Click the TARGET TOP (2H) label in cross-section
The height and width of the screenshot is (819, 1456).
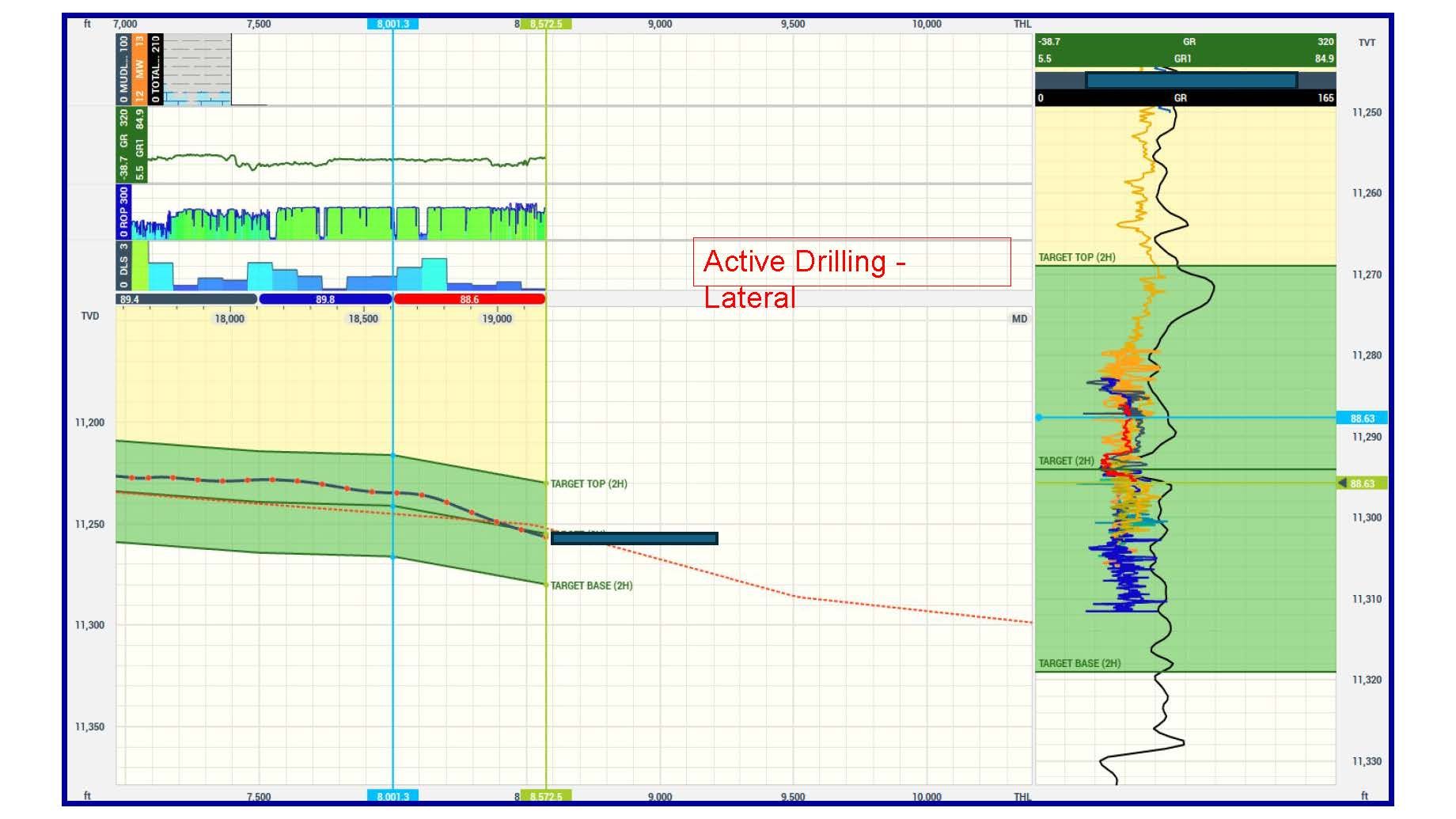coord(589,483)
